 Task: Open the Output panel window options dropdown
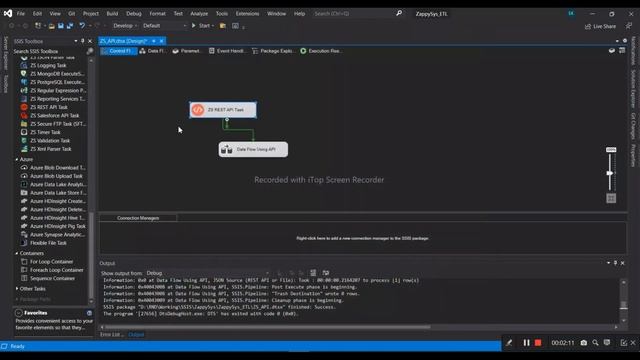coord(609,263)
